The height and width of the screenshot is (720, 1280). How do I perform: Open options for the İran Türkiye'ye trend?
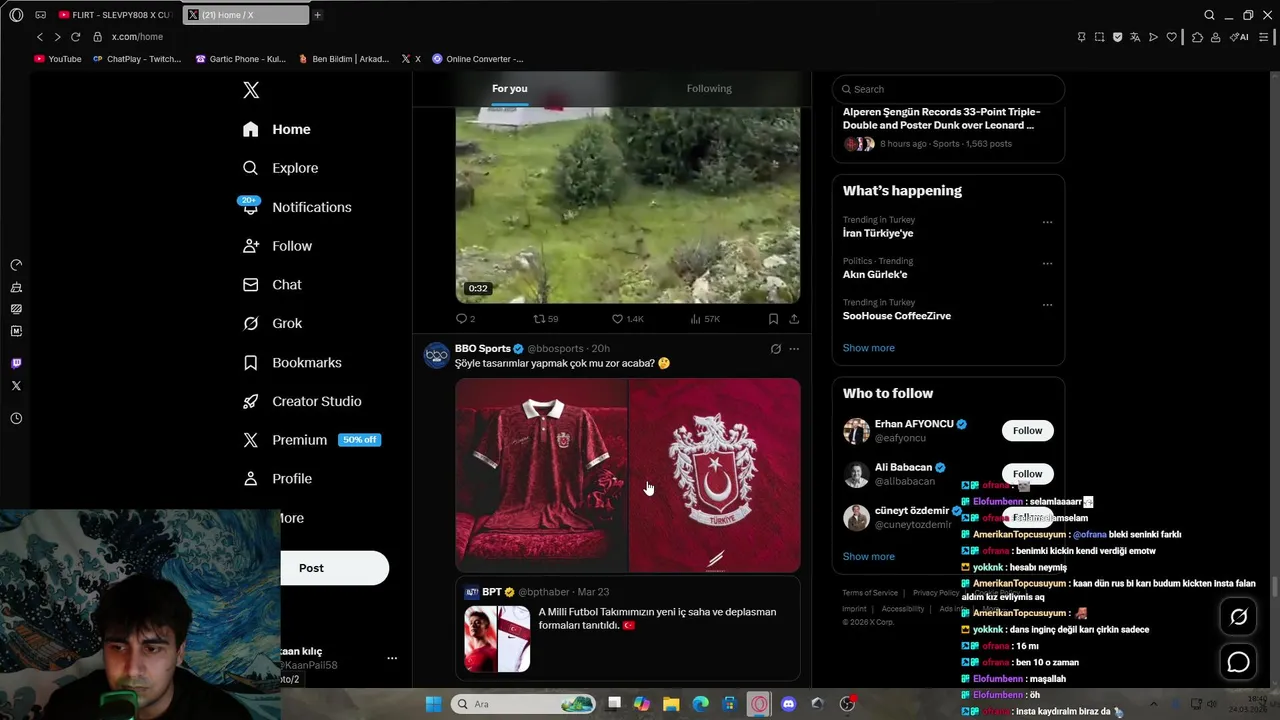[1047, 222]
